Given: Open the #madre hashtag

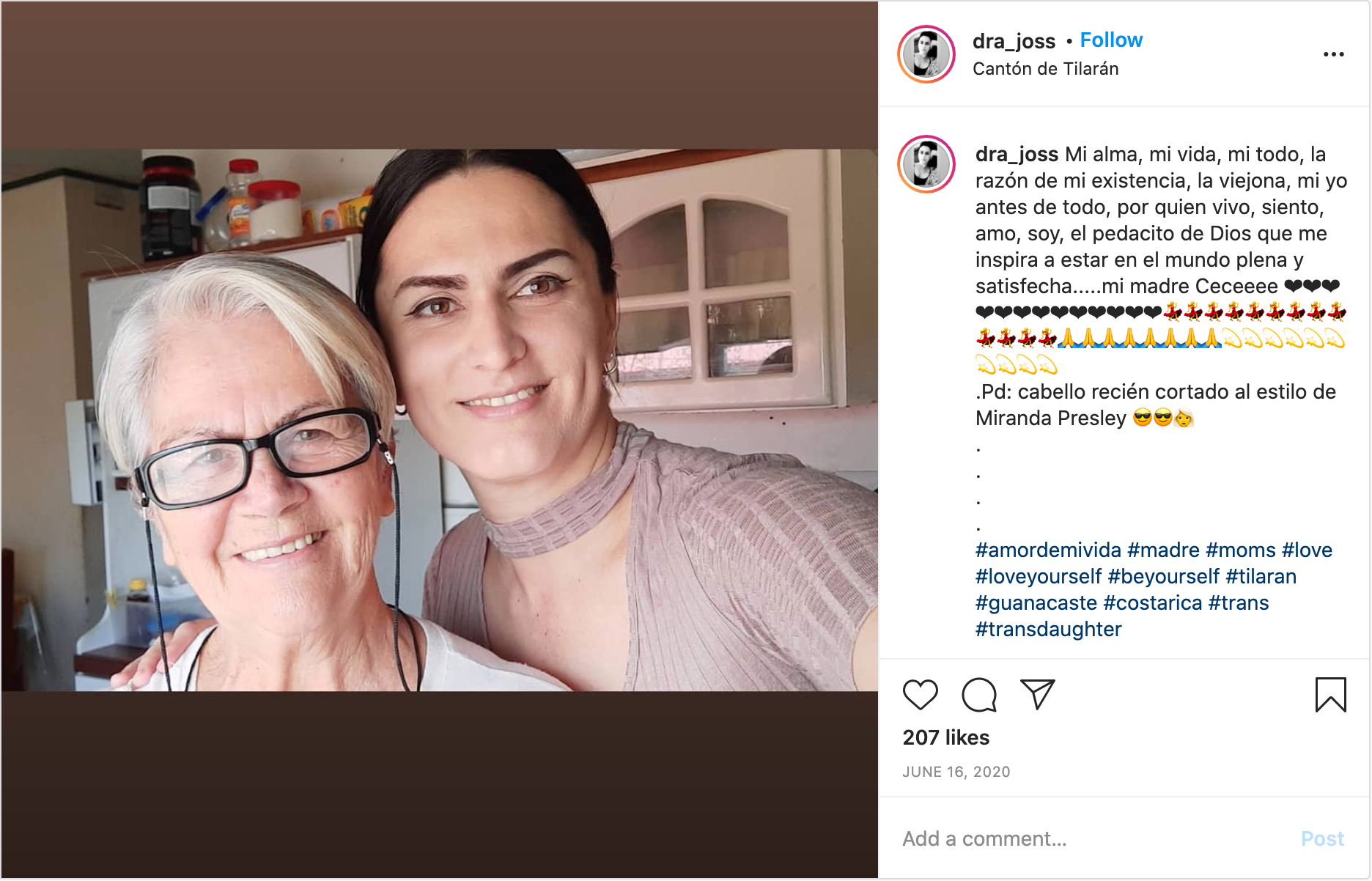Looking at the screenshot, I should [1163, 550].
